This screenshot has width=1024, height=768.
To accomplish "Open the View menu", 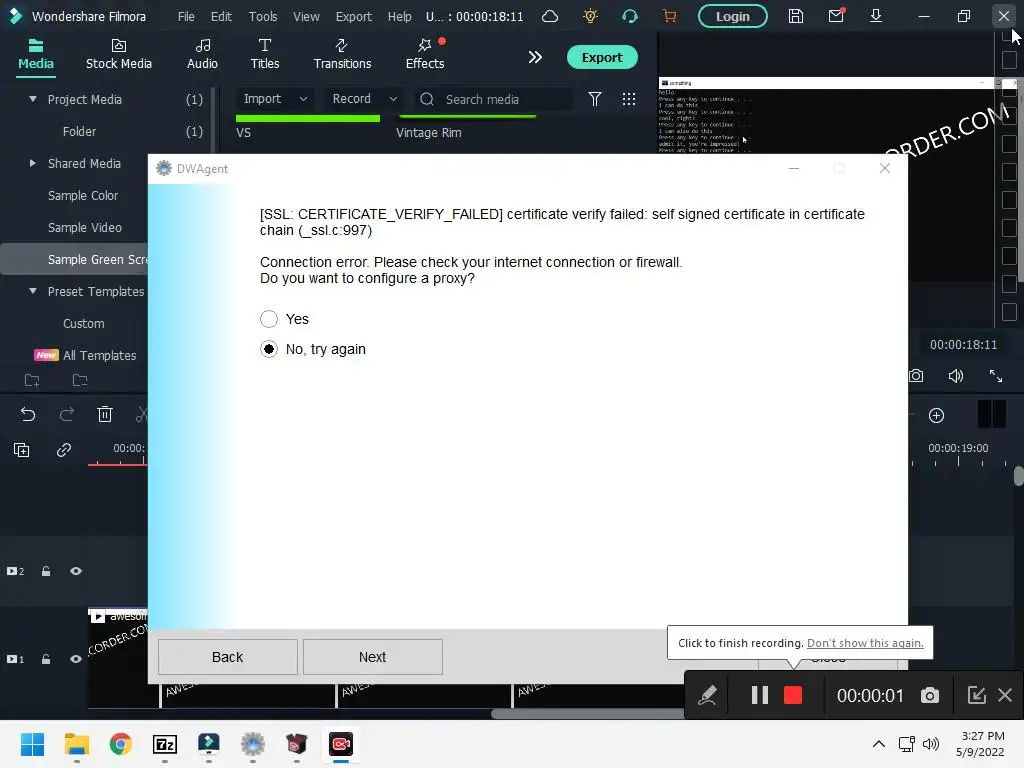I will (306, 16).
